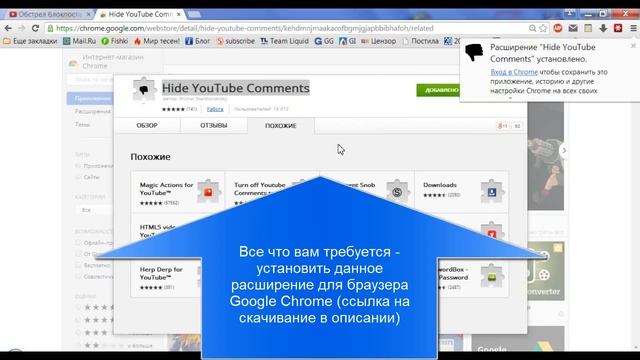
Task: Click the web store search field
Action: [x=91, y=80]
